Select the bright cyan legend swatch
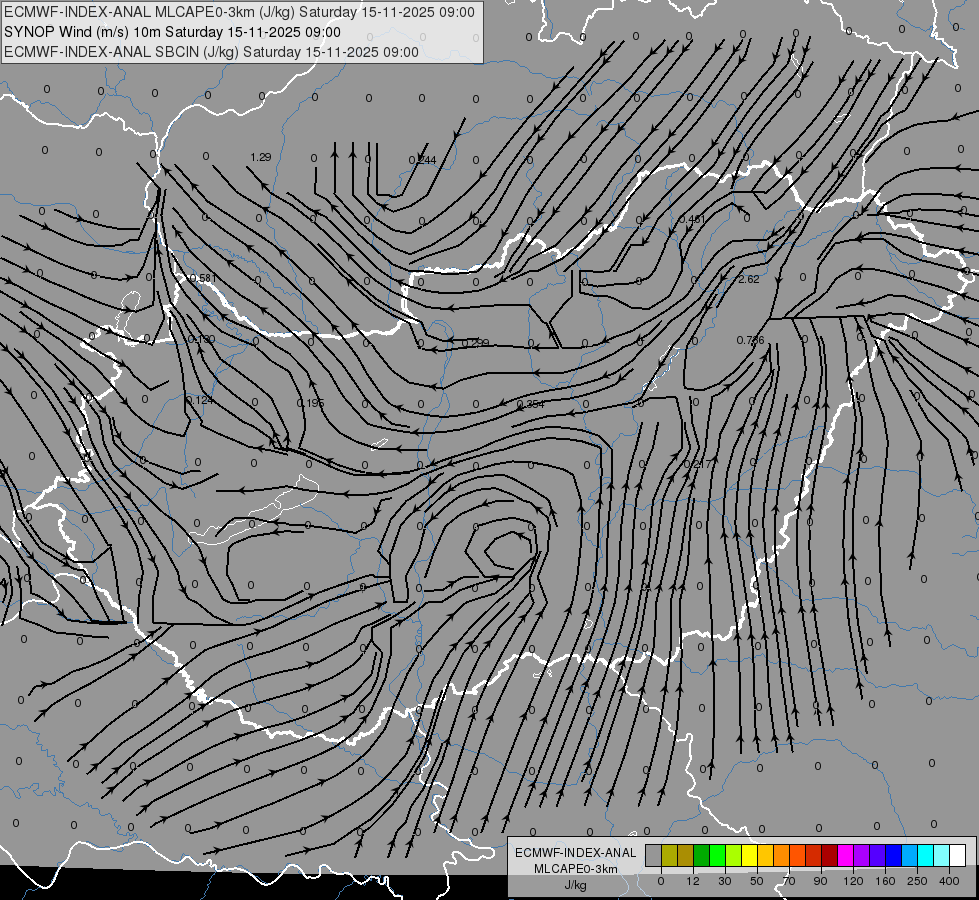This screenshot has height=900, width=979. click(925, 855)
